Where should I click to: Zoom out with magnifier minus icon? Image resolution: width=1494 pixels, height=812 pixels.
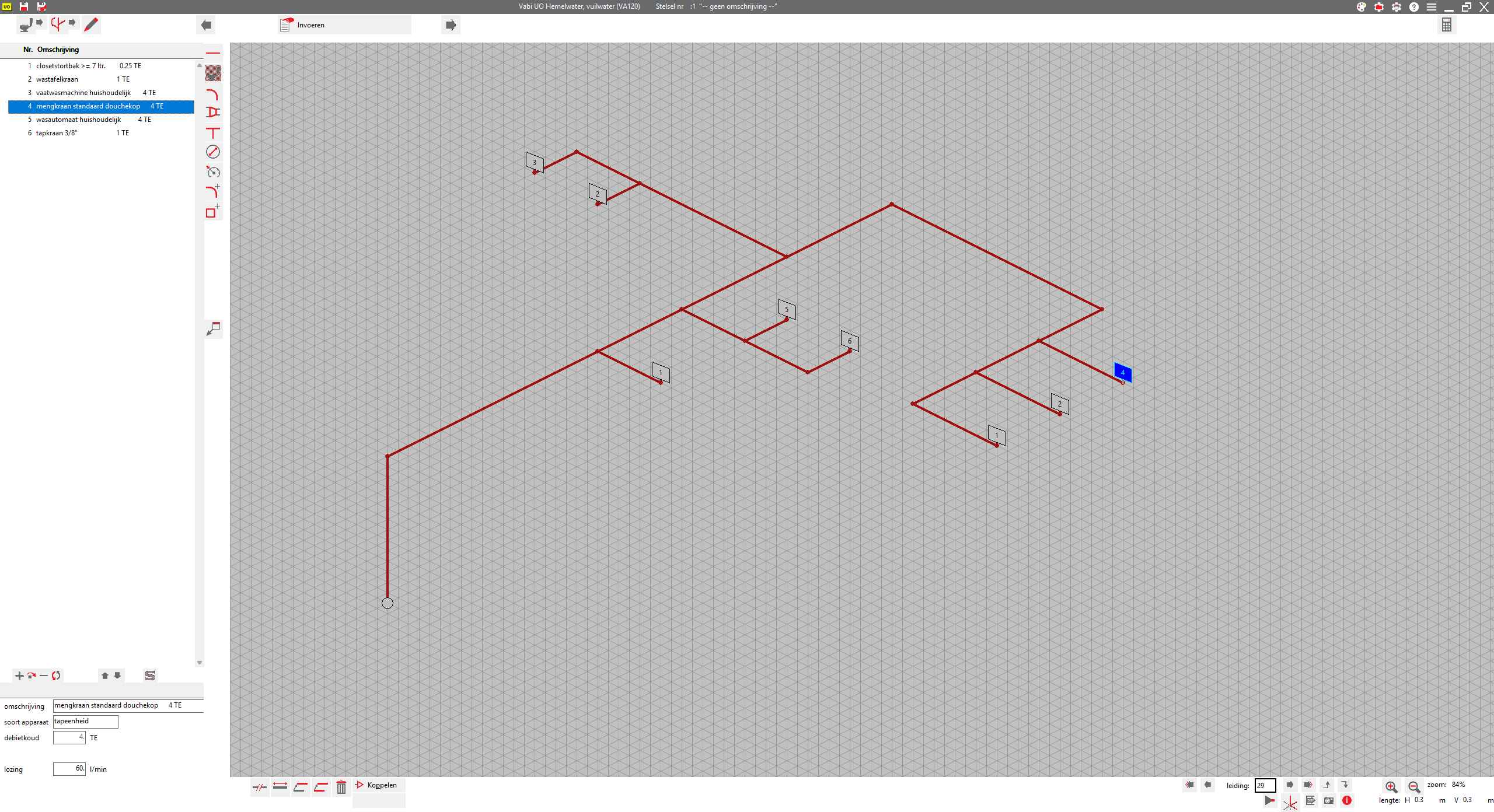pyautogui.click(x=1413, y=787)
